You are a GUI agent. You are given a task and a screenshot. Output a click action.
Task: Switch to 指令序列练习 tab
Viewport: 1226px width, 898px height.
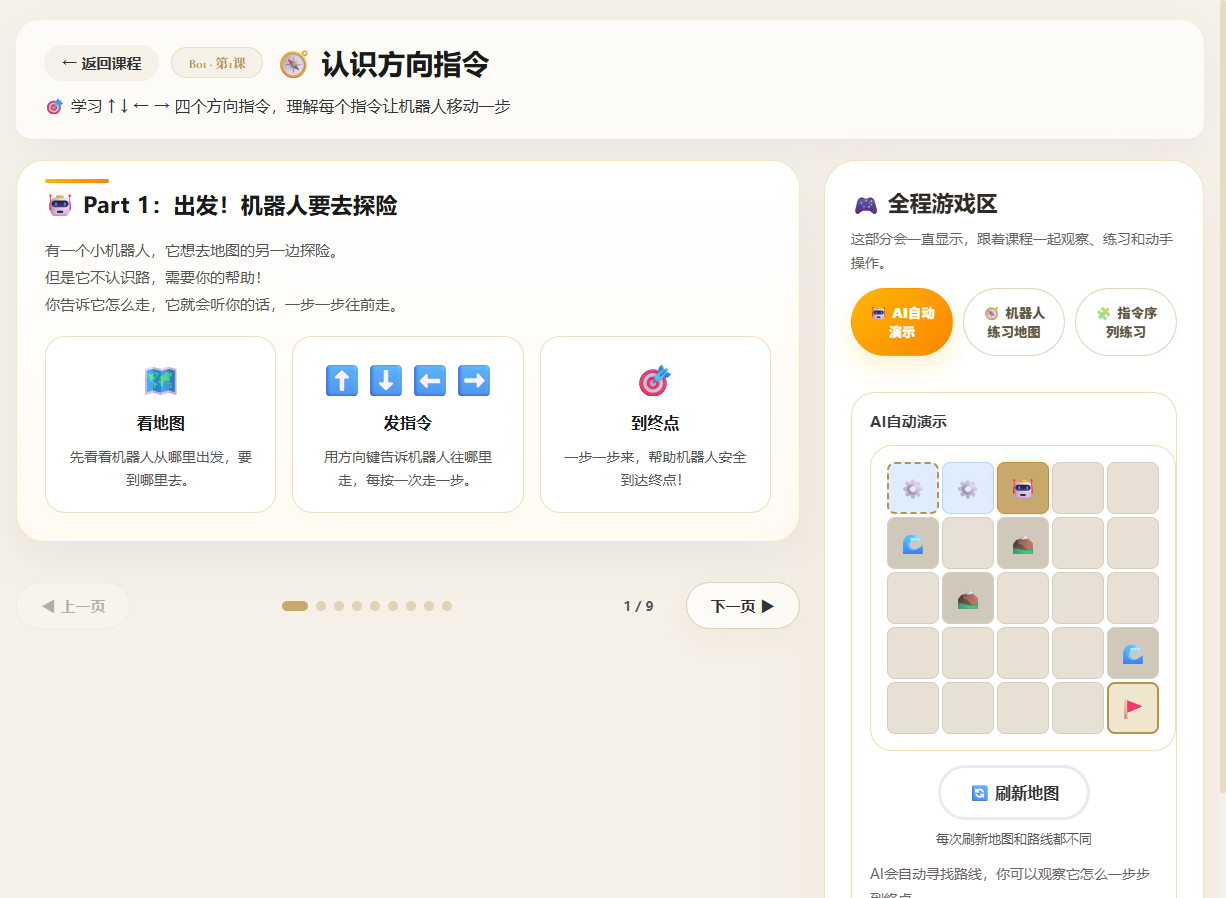click(1126, 322)
